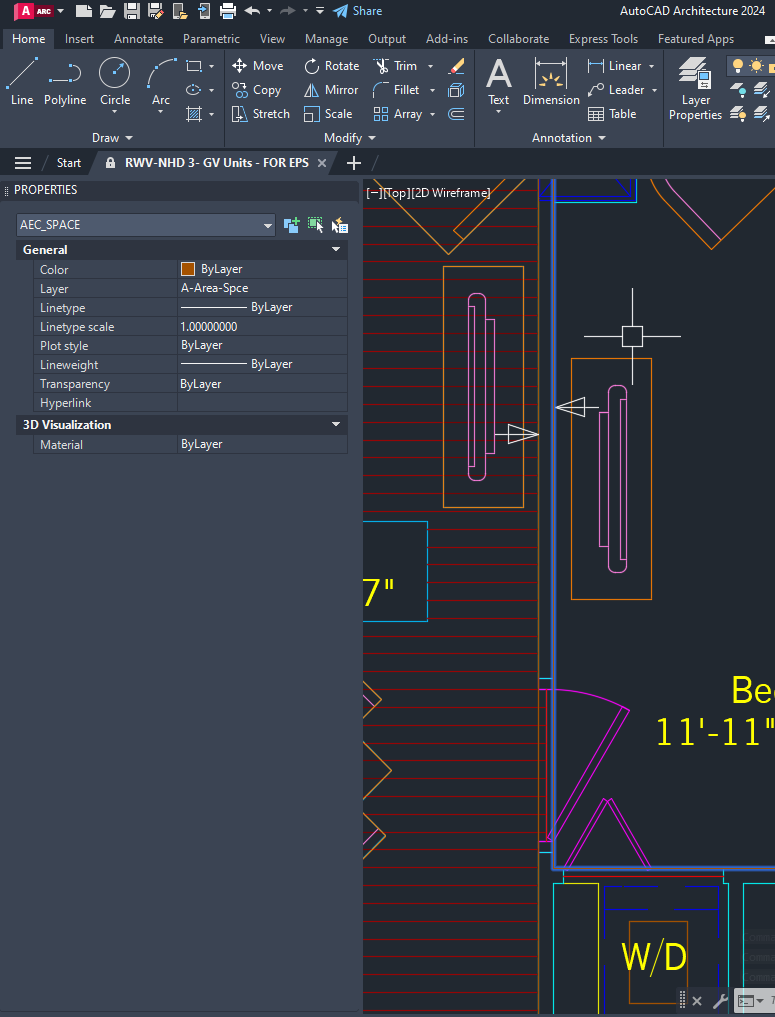This screenshot has width=775, height=1017.
Task: Click the orange Color ByLayer swatch
Action: 188,269
